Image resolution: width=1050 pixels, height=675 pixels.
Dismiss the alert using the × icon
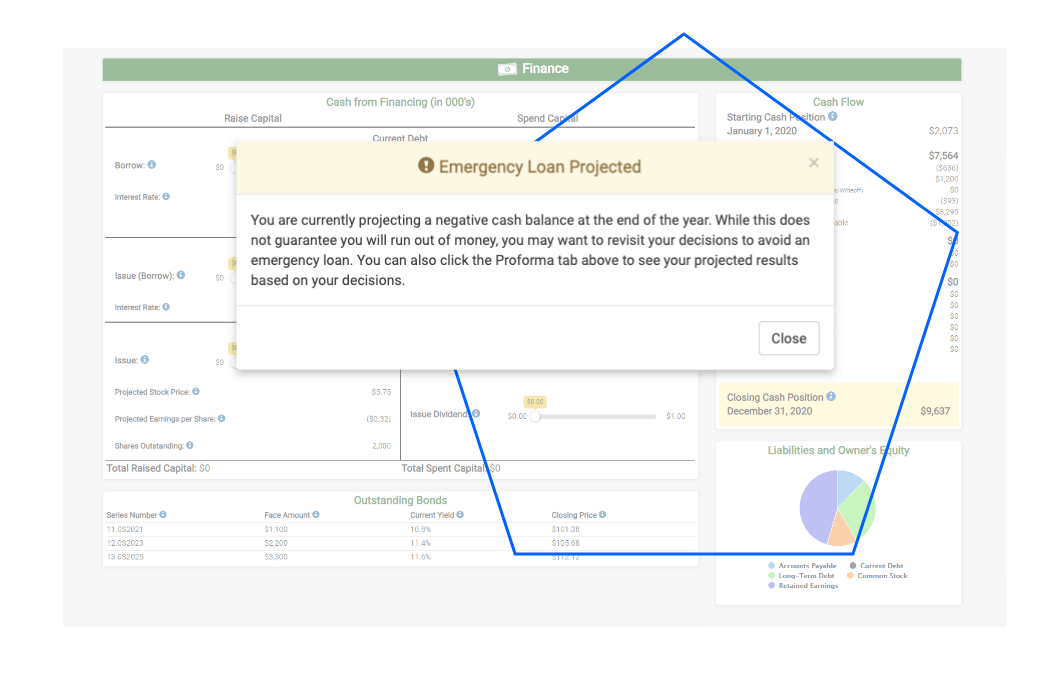813,162
